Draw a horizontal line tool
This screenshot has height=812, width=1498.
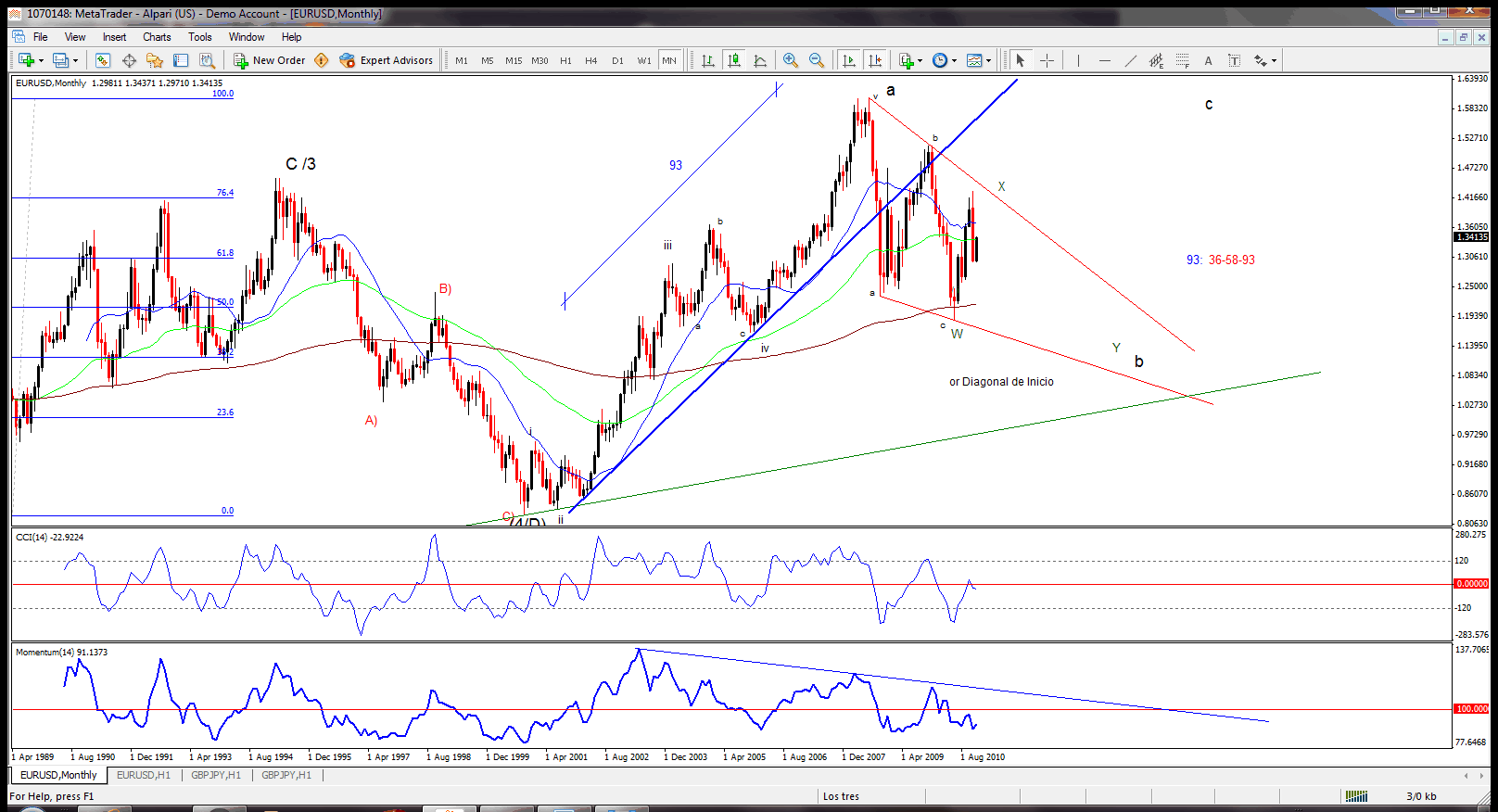(x=1104, y=60)
